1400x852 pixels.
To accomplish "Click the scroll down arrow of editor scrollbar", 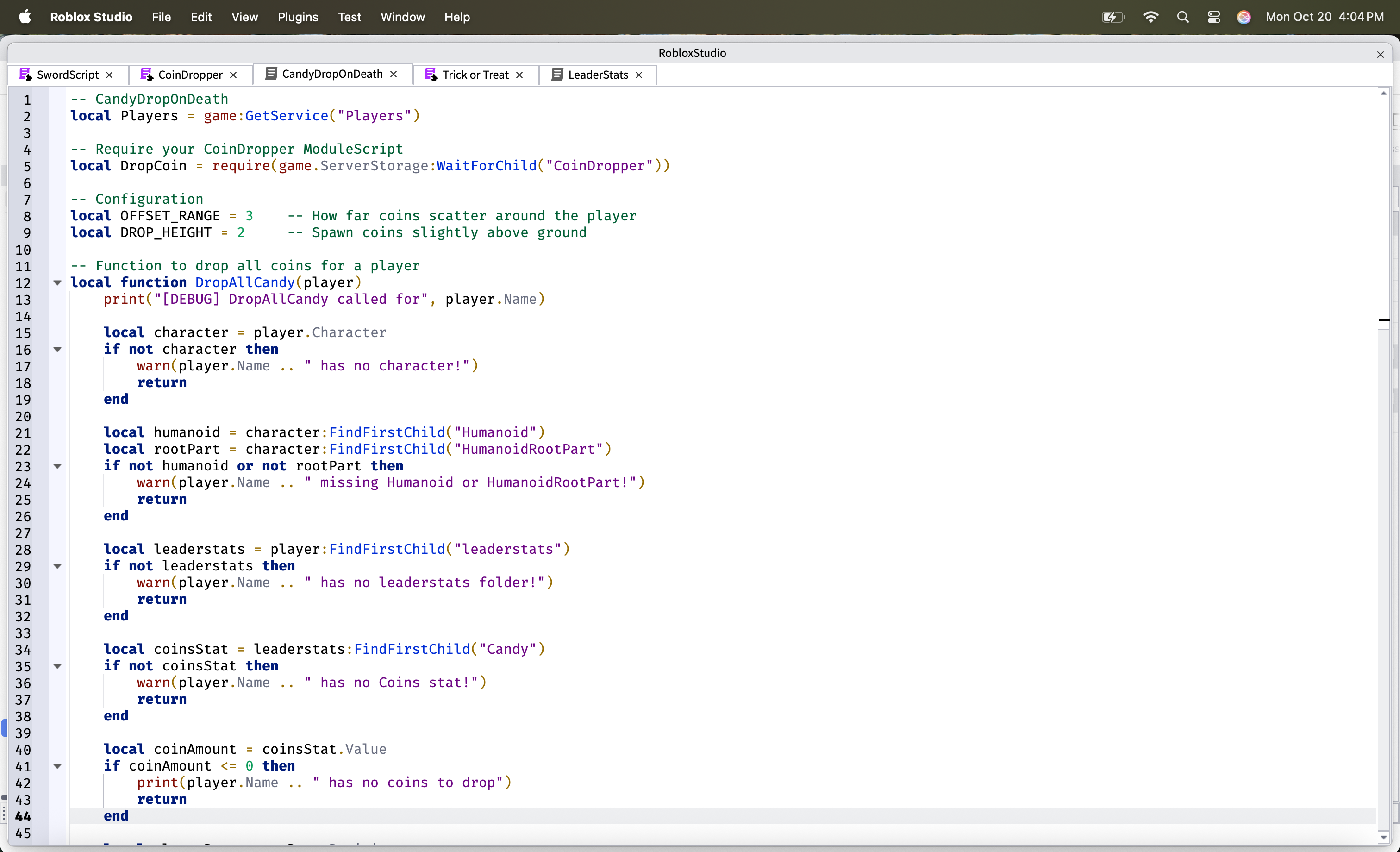I will click(1383, 837).
